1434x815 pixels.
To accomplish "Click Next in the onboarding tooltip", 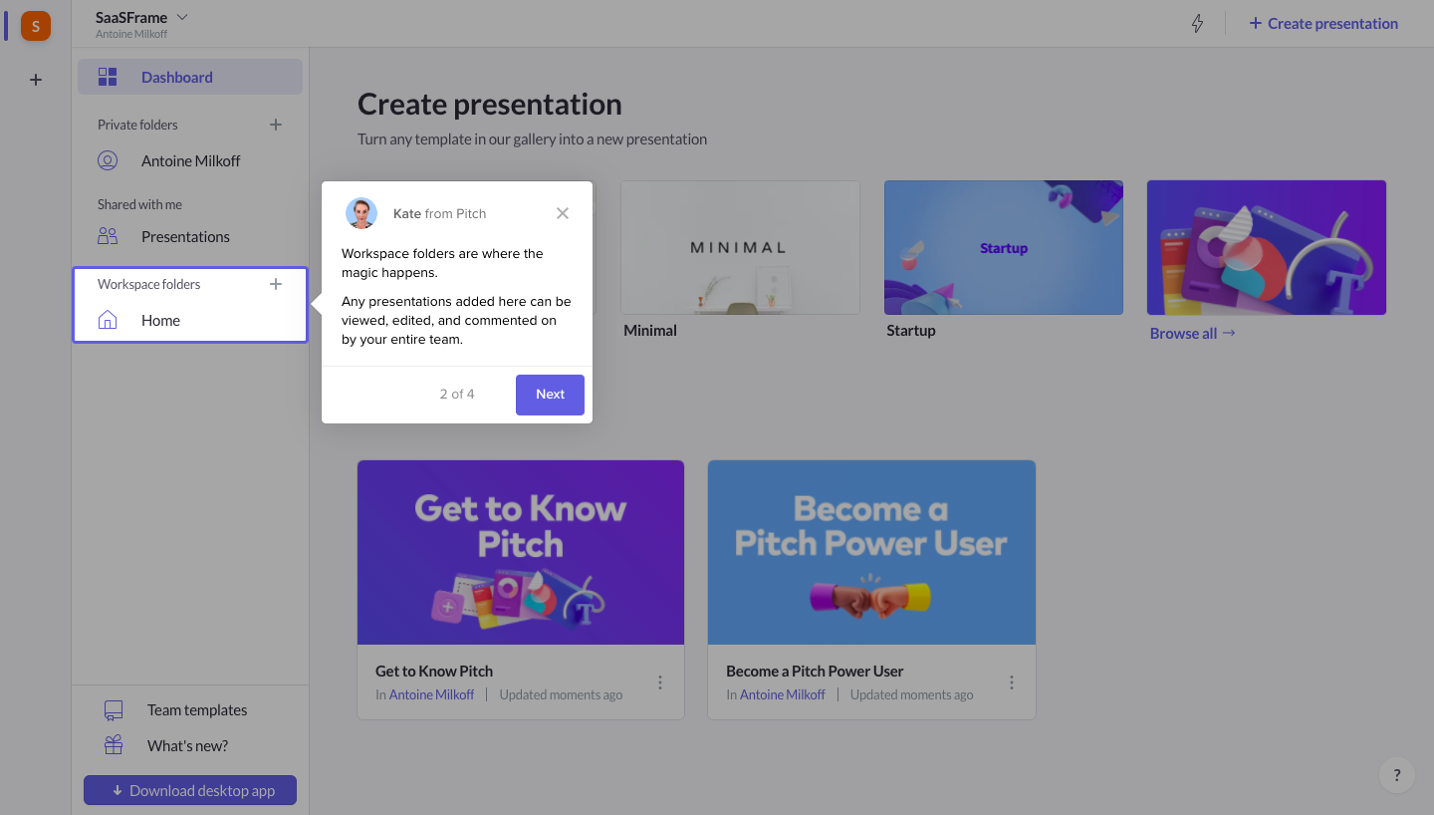I will coord(550,395).
